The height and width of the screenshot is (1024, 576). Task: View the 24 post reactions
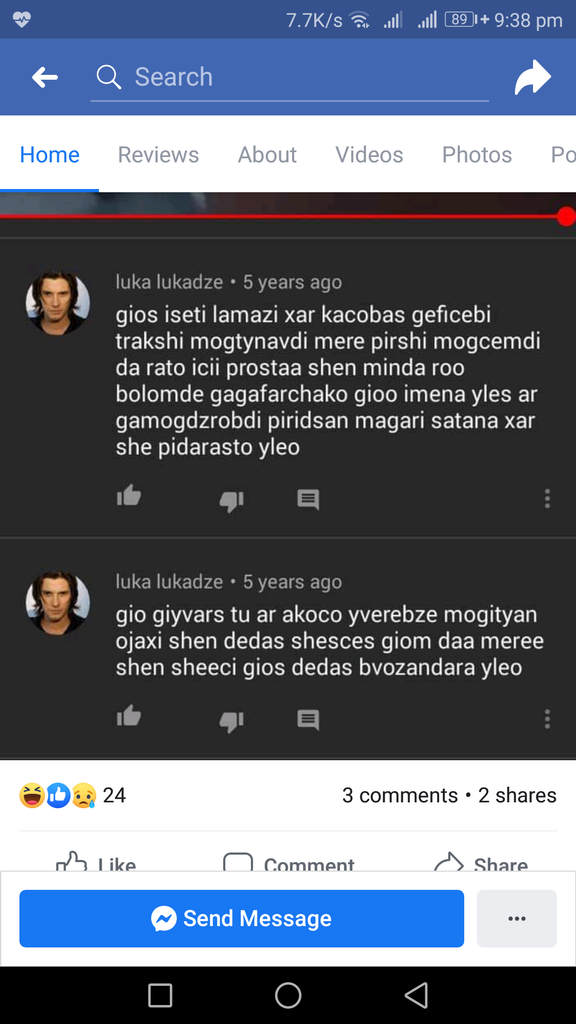point(72,795)
